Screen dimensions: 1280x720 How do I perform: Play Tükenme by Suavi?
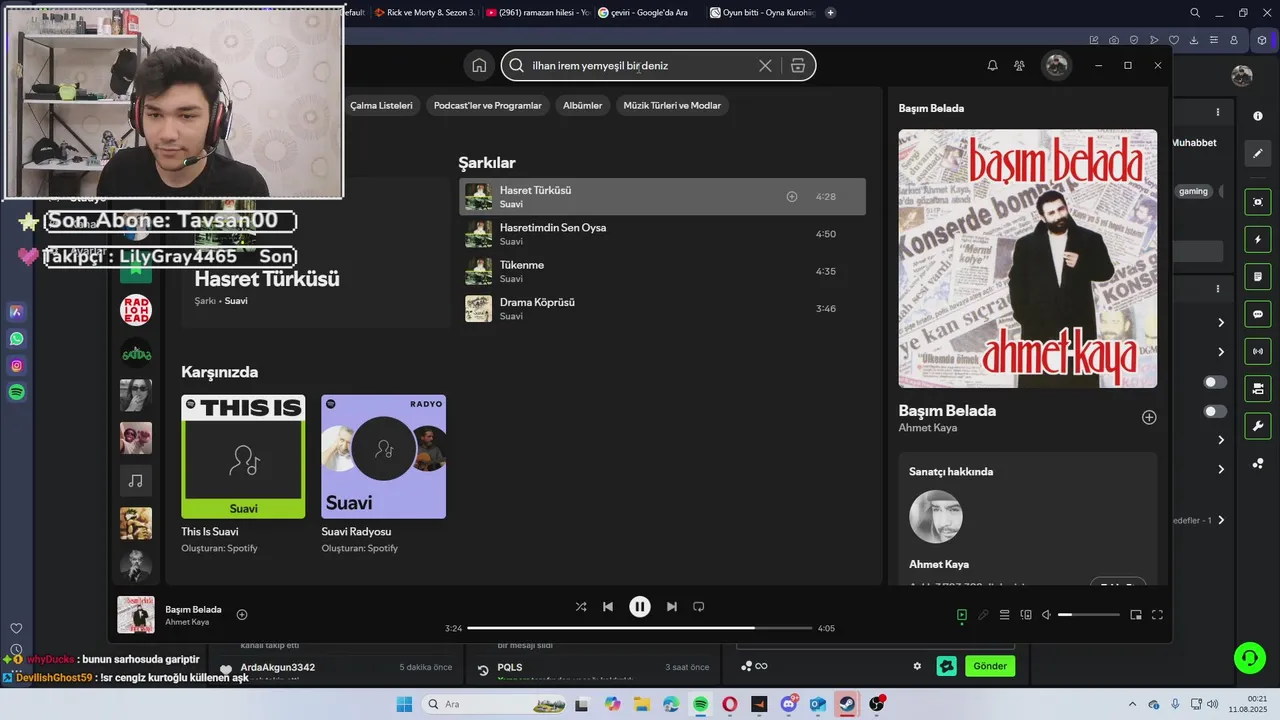tap(662, 271)
